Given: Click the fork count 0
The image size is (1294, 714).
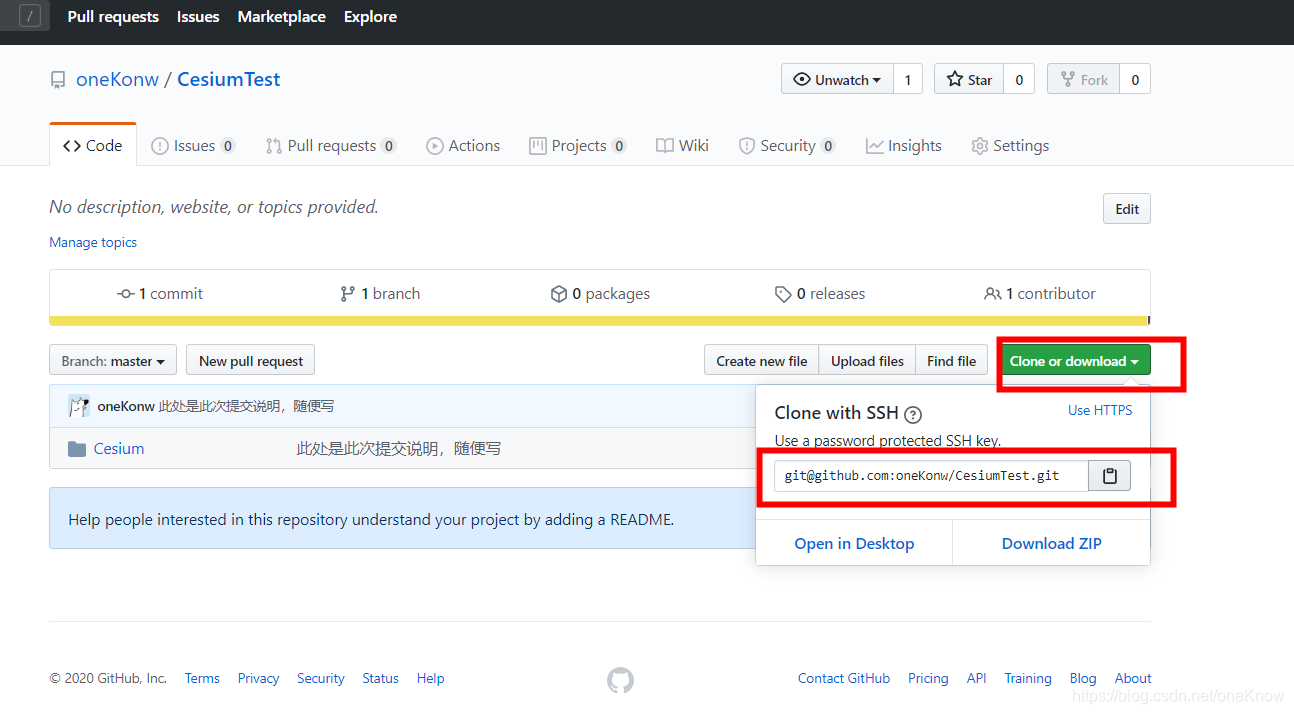Looking at the screenshot, I should coord(1135,80).
